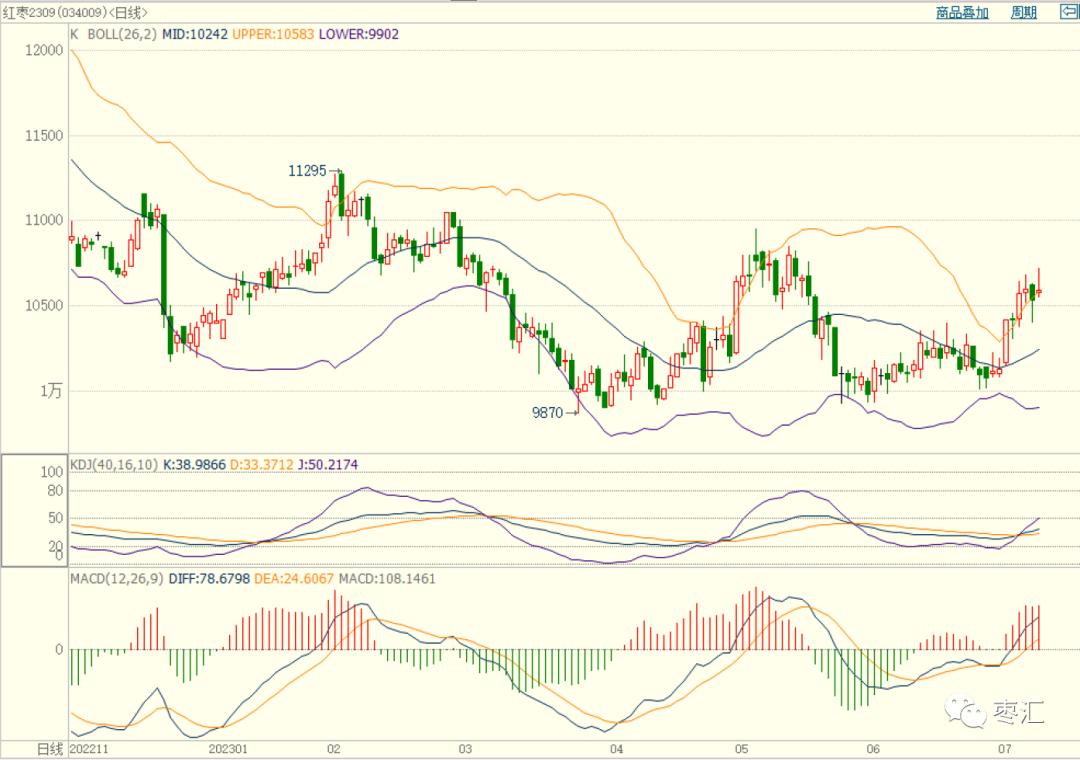Click the DIFF:78.6798 MACD reading
1080x760 pixels.
click(209, 579)
